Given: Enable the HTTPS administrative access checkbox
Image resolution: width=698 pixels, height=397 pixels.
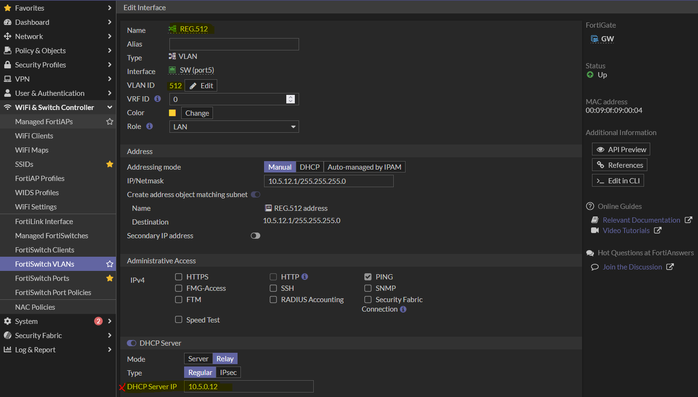Looking at the screenshot, I should pos(179,277).
